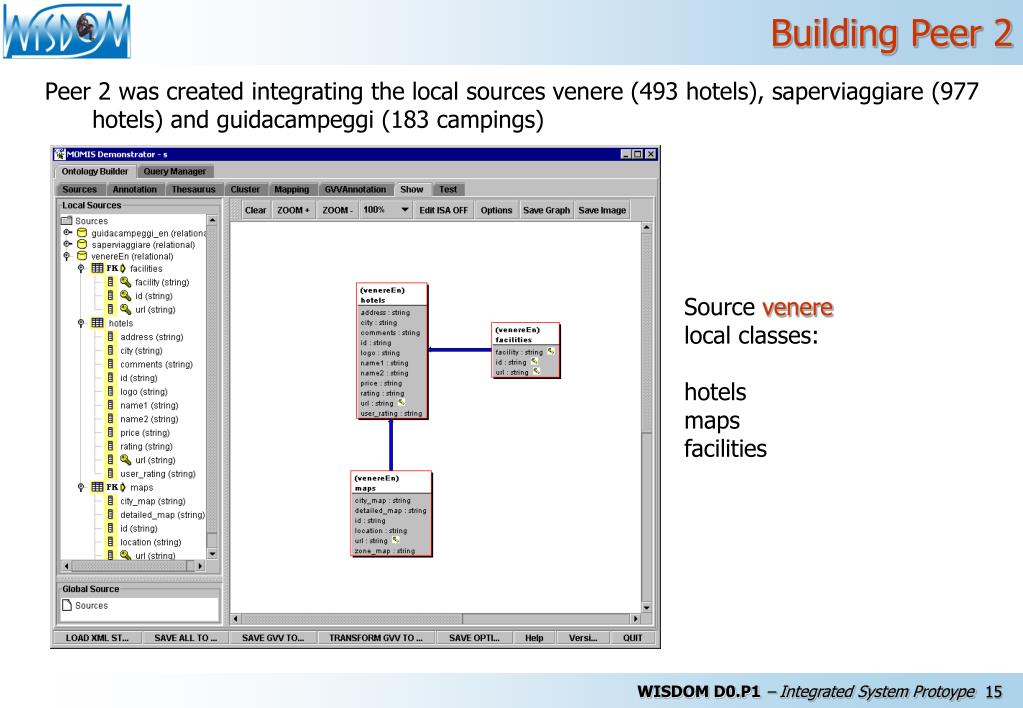Click graph horizontal scrollbar right arrow
This screenshot has height=708, width=1023.
tap(635, 618)
